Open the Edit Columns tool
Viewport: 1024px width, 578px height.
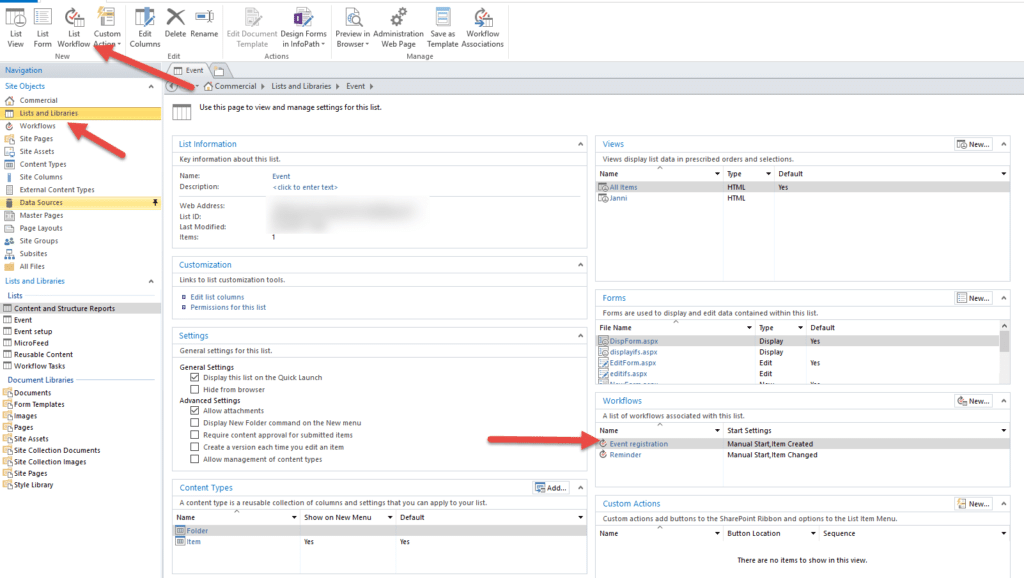(144, 27)
